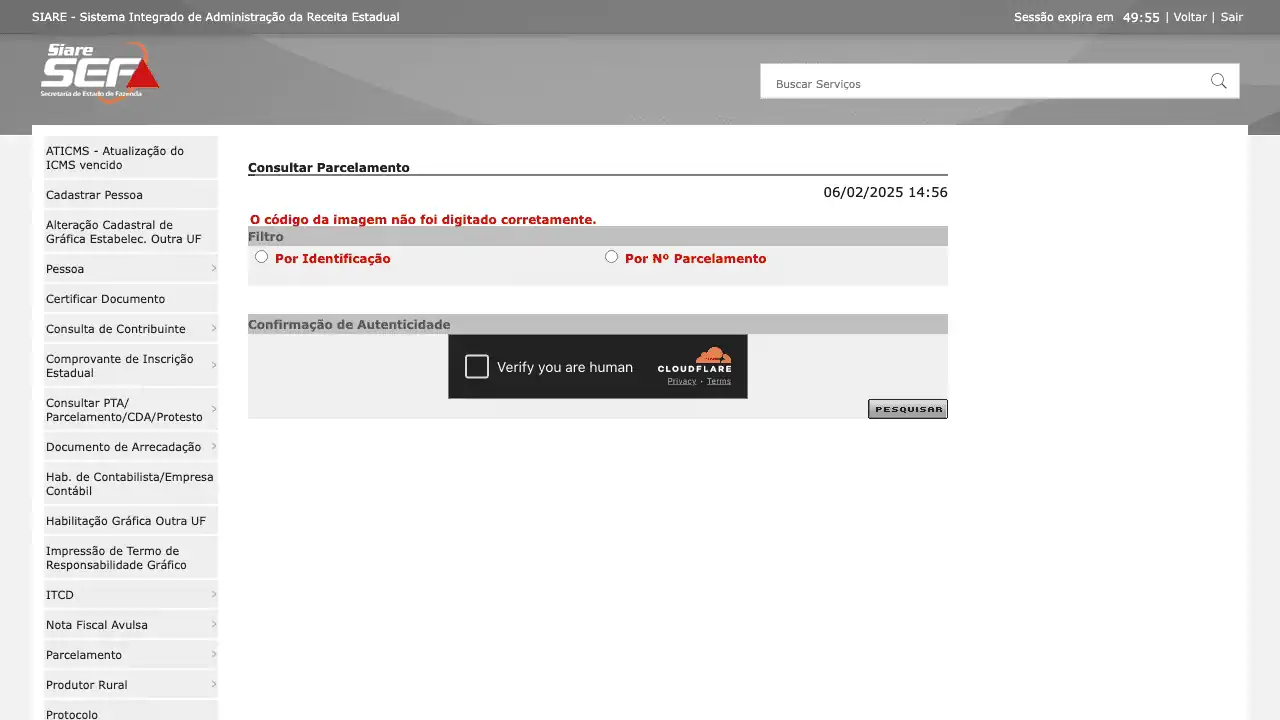The image size is (1280, 720).
Task: Open the Cloudflare Privacy link
Action: coord(682,381)
